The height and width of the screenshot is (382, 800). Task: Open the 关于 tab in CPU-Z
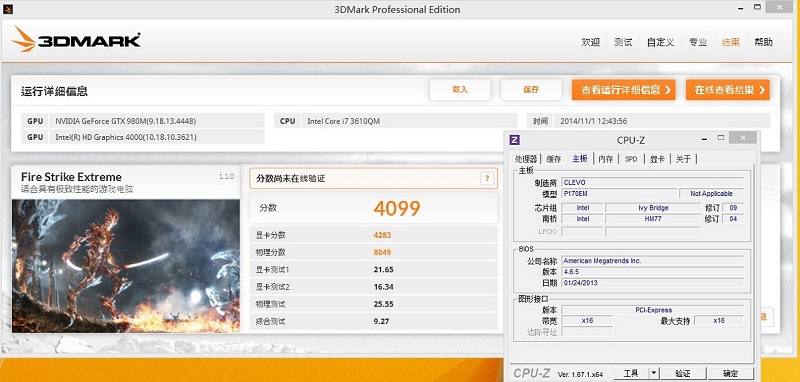pos(683,159)
